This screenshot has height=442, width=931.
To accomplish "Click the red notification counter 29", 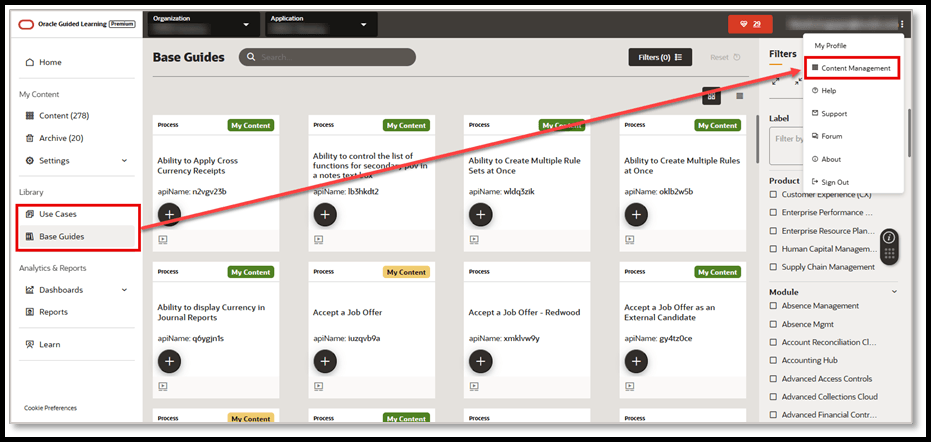I will point(750,24).
